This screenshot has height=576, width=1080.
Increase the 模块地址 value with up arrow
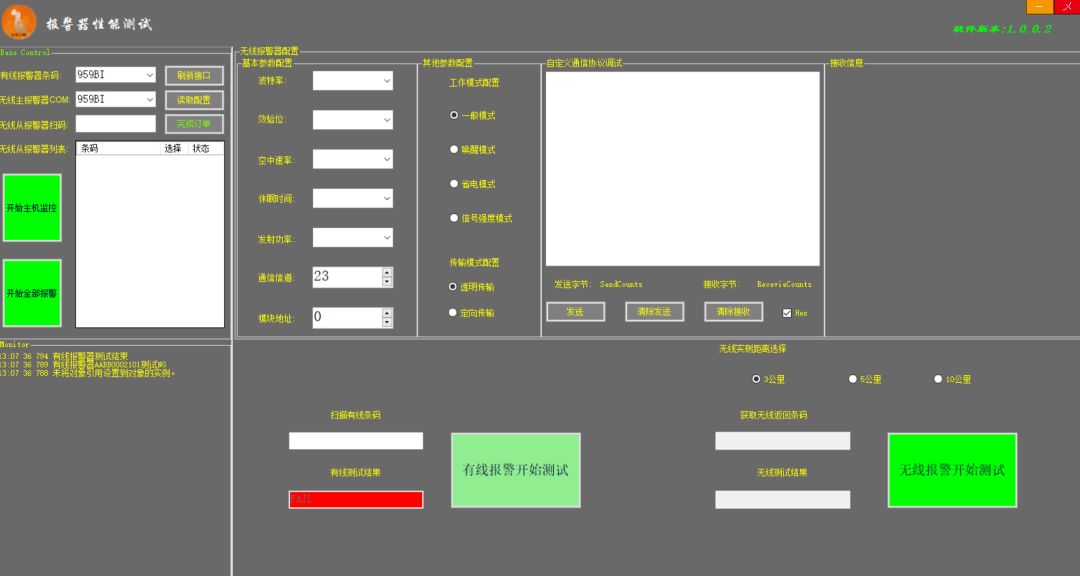pyautogui.click(x=387, y=313)
